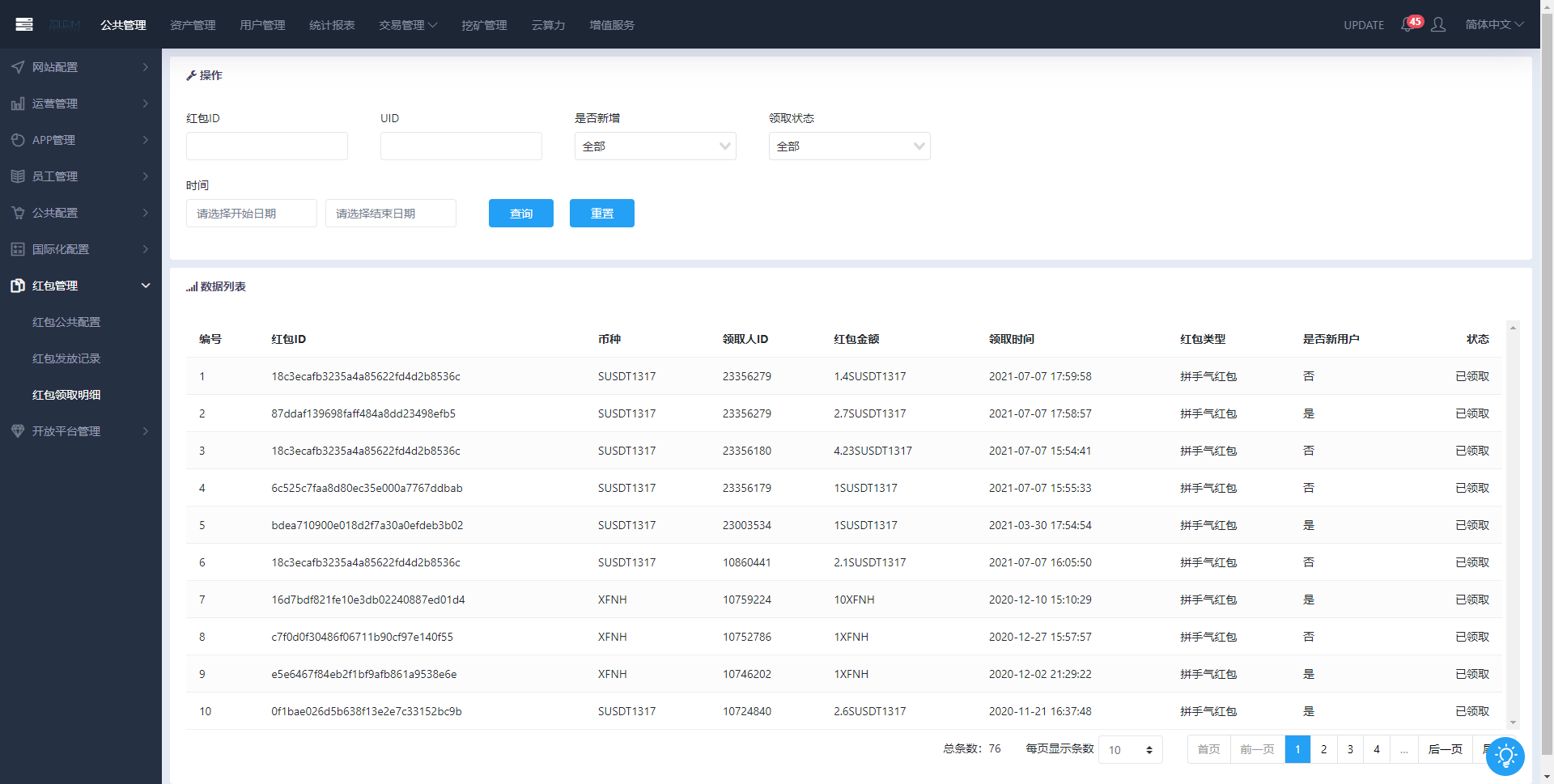Open 用户管理 top menu
This screenshot has height=784, width=1554.
(x=262, y=25)
